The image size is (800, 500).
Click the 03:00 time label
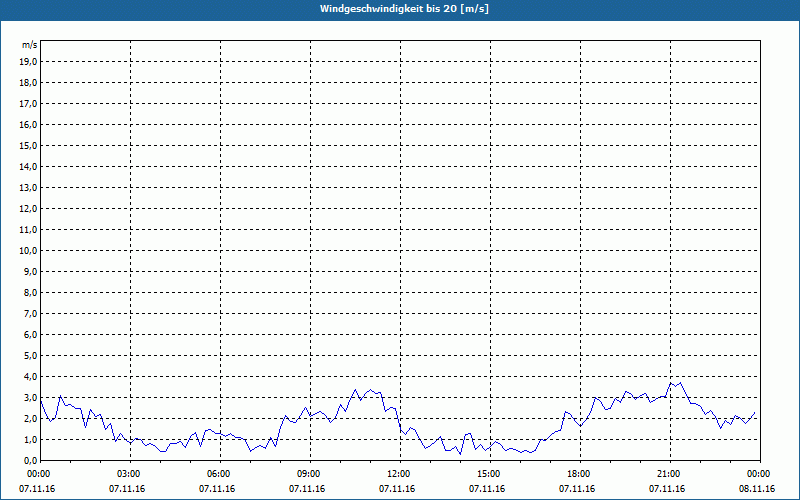click(x=130, y=474)
